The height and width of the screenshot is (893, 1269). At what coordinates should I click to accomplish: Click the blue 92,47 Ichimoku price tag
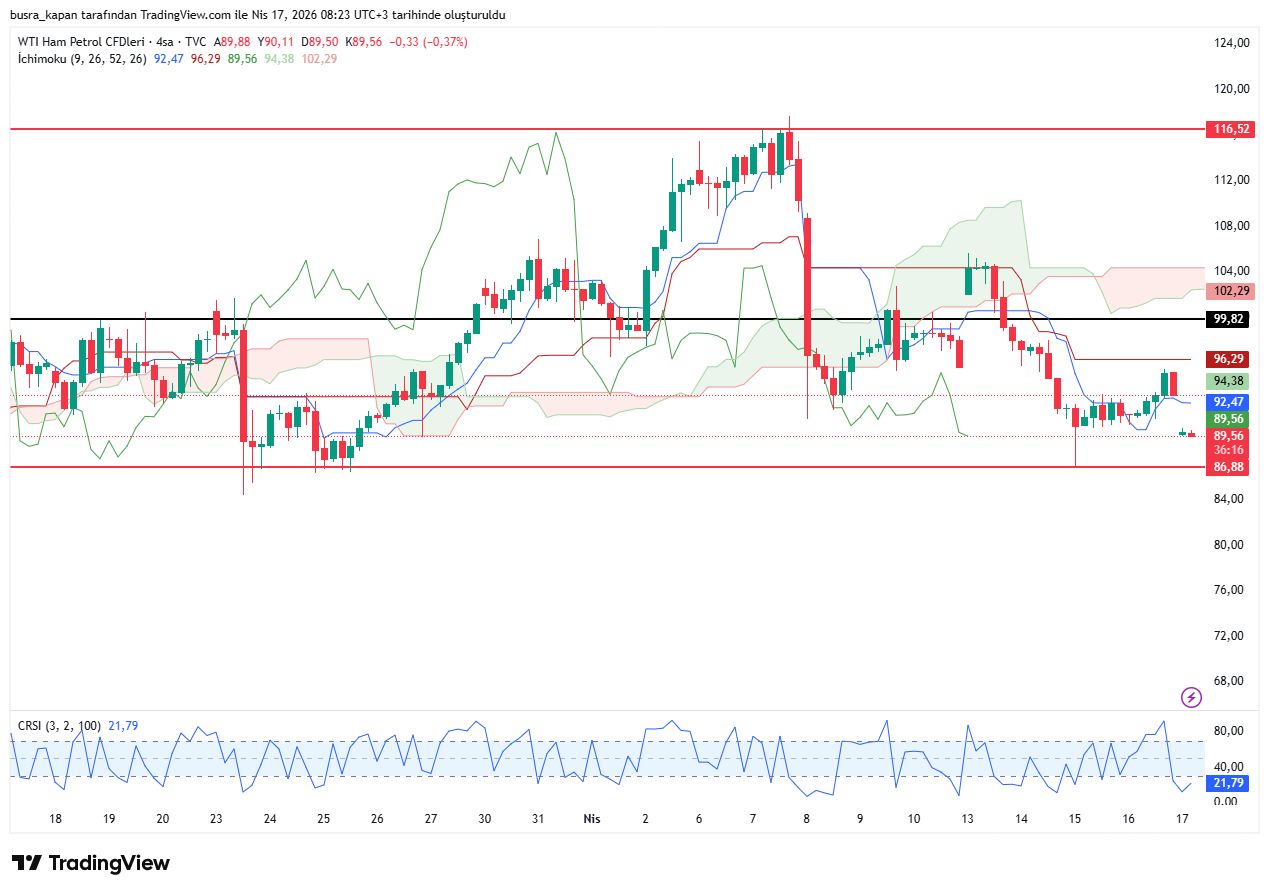[1229, 401]
